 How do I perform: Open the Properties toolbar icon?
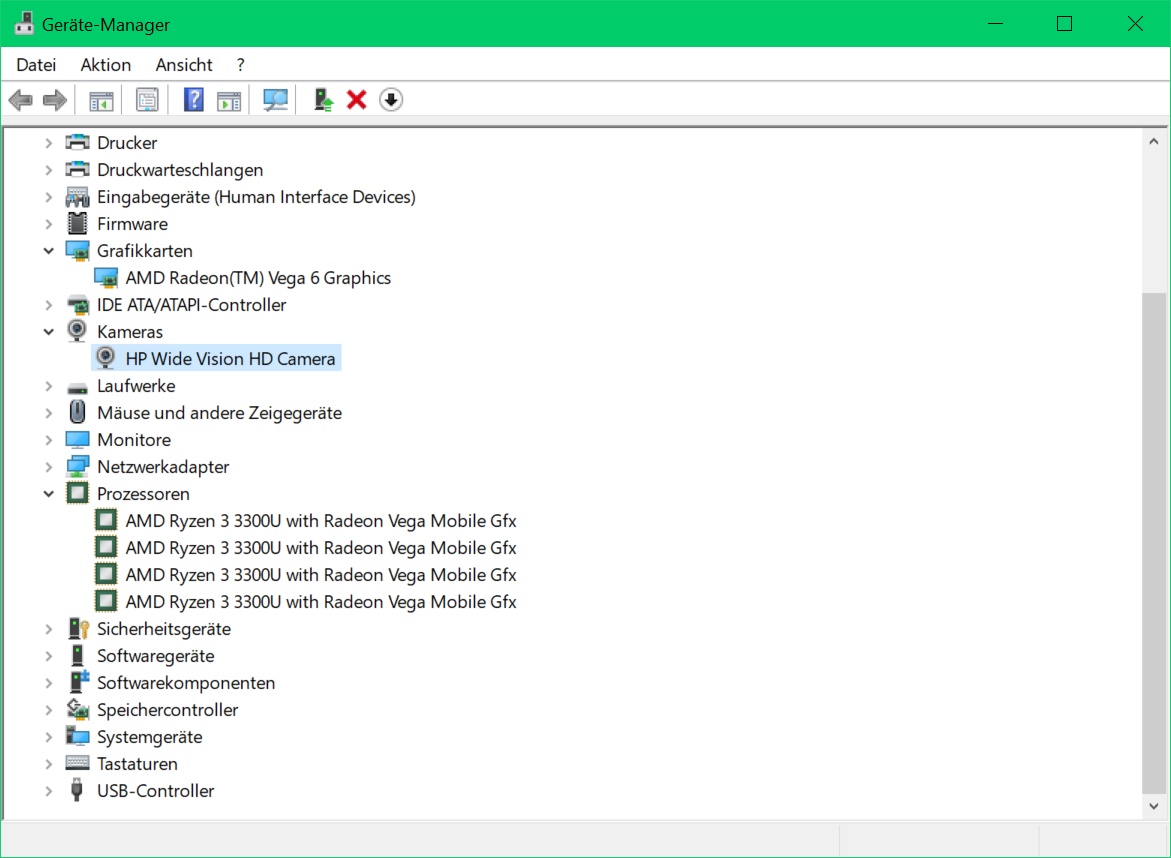click(147, 99)
